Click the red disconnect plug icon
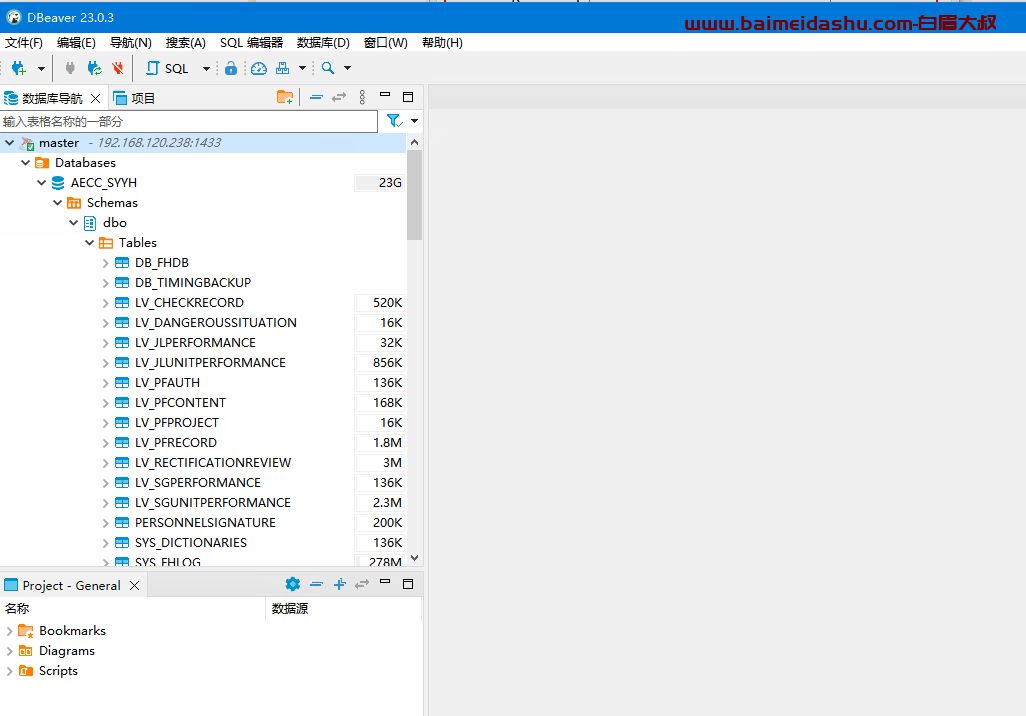The image size is (1026, 716). point(118,68)
